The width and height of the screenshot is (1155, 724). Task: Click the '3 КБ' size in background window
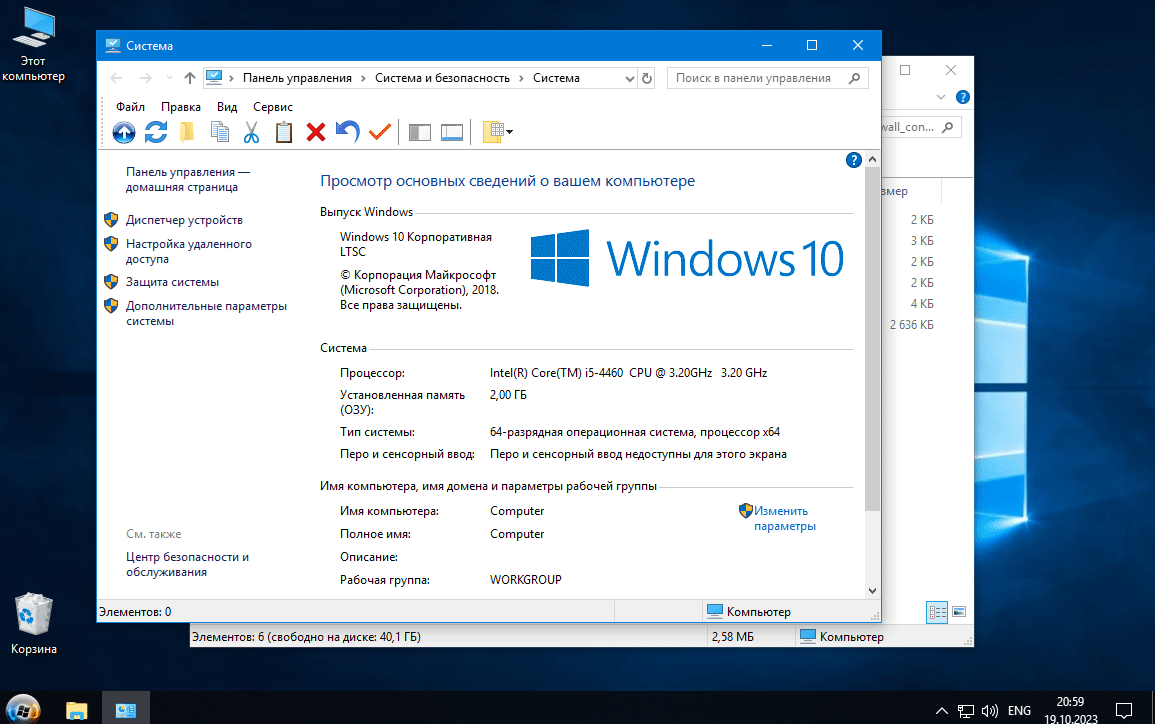pyautogui.click(x=921, y=241)
